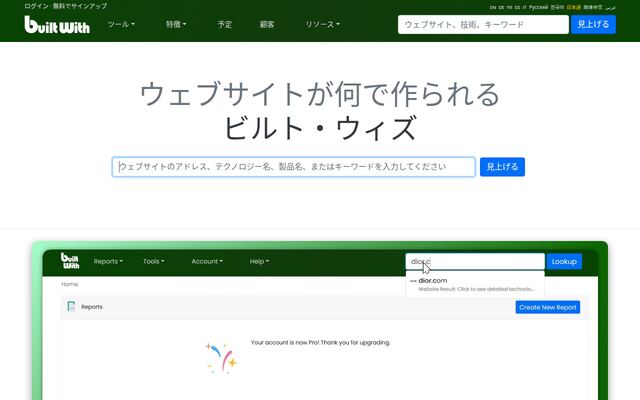Click the BuiltWith Pro dashboard demo image

pyautogui.click(x=320, y=320)
